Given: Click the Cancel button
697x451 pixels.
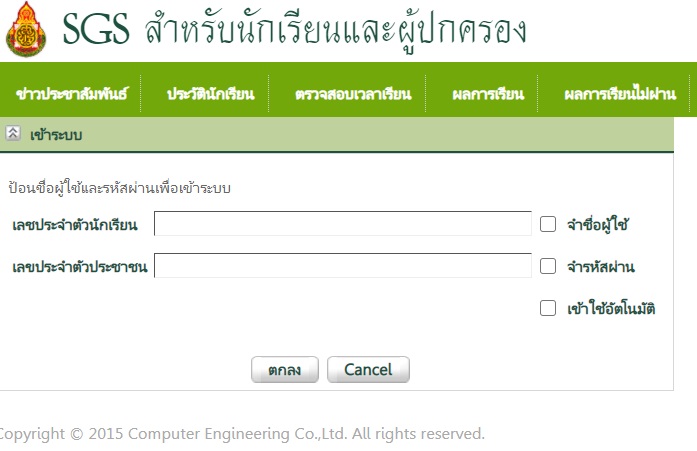Looking at the screenshot, I should [x=368, y=369].
